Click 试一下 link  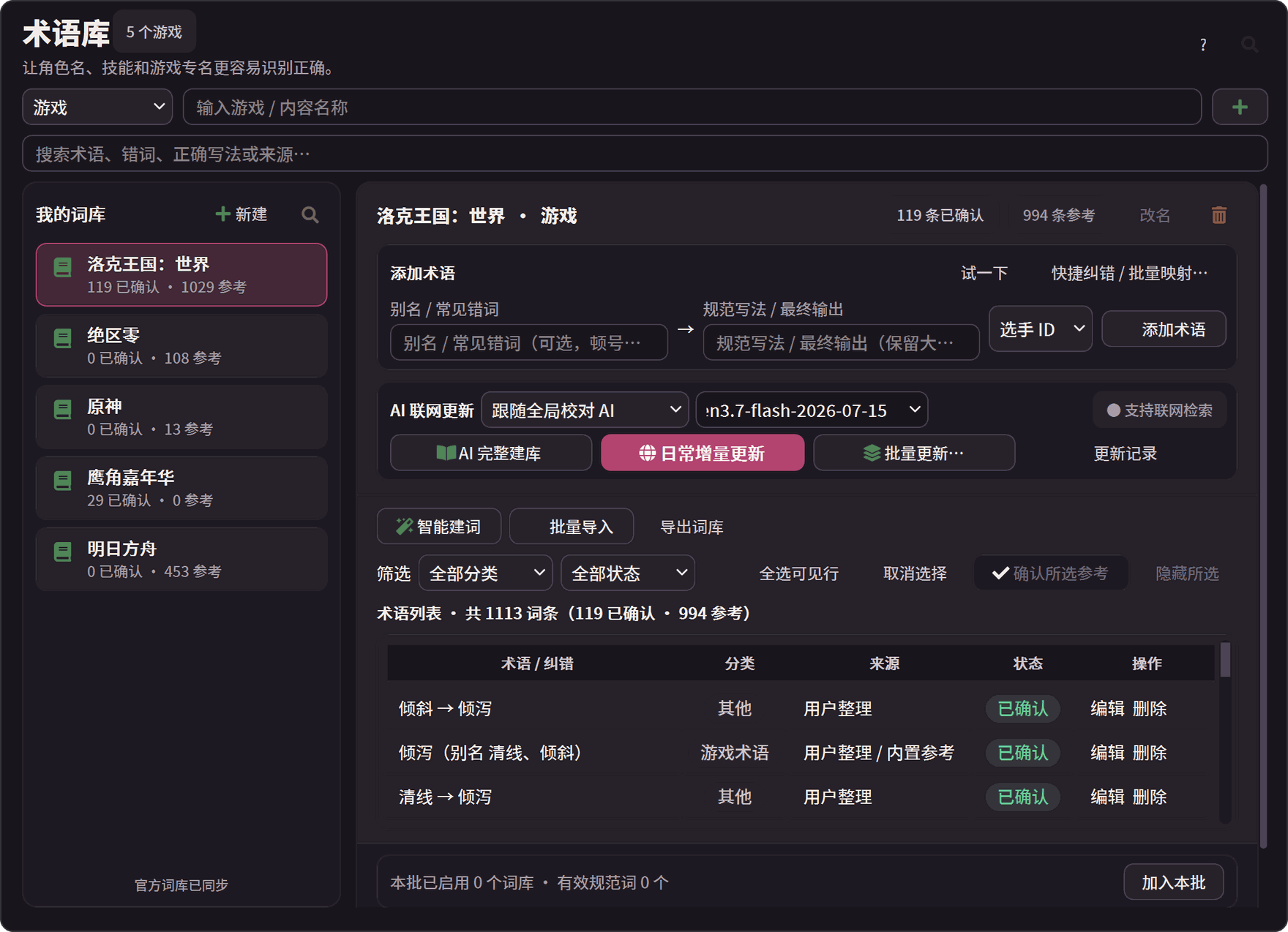click(x=984, y=273)
